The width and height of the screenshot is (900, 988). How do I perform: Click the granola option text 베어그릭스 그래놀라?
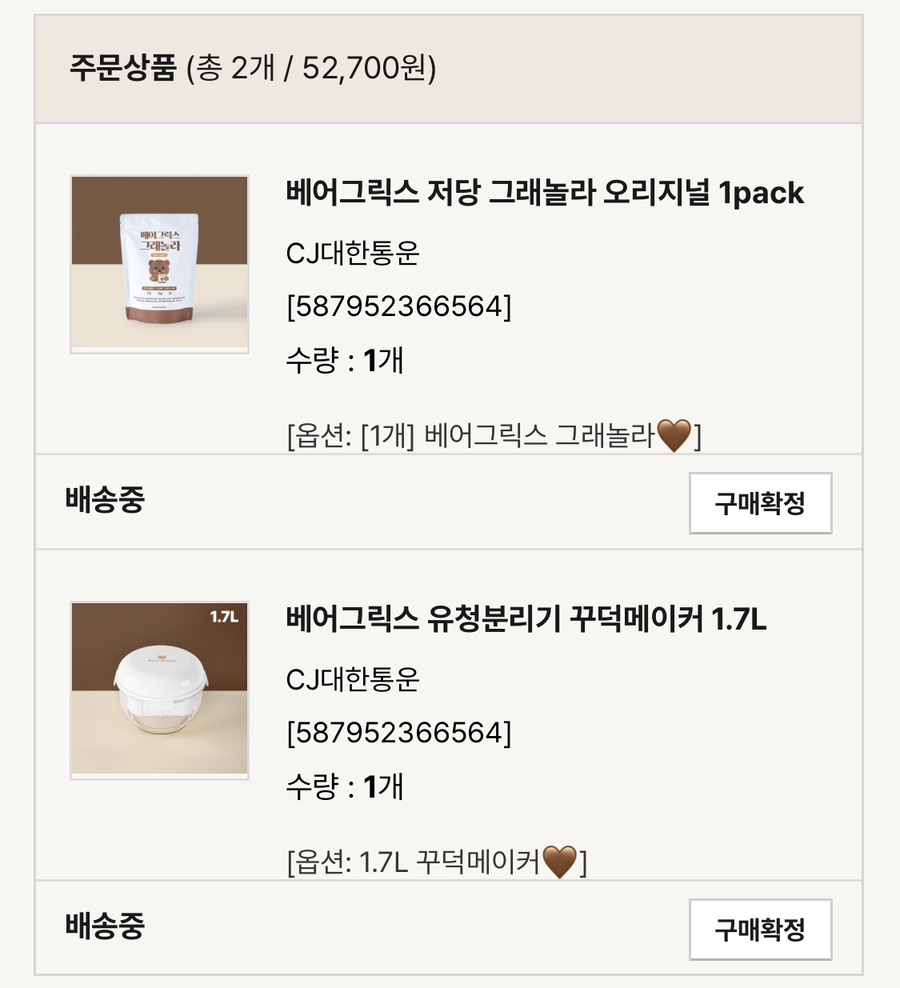[x=539, y=435]
